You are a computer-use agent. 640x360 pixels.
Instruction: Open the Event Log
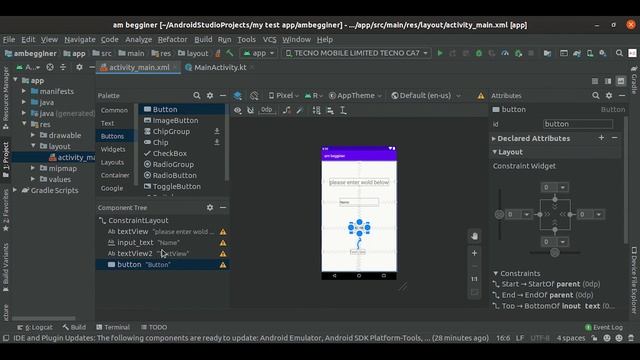pos(604,327)
